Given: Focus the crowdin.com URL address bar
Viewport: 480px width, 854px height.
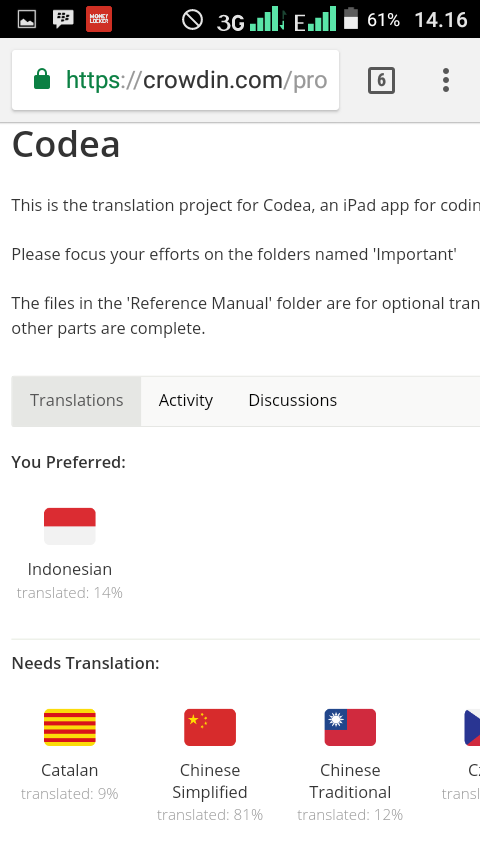Looking at the screenshot, I should click(175, 80).
